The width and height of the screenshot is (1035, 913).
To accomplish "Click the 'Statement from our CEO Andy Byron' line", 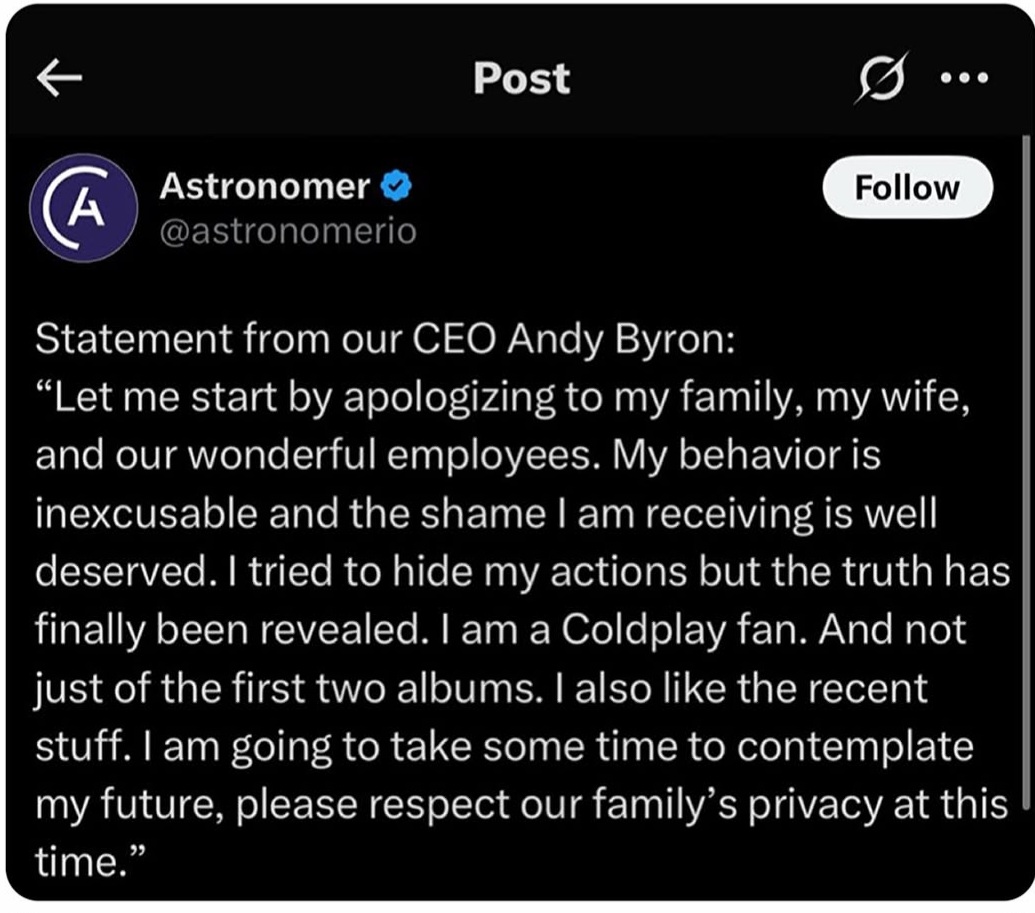I will click(386, 340).
